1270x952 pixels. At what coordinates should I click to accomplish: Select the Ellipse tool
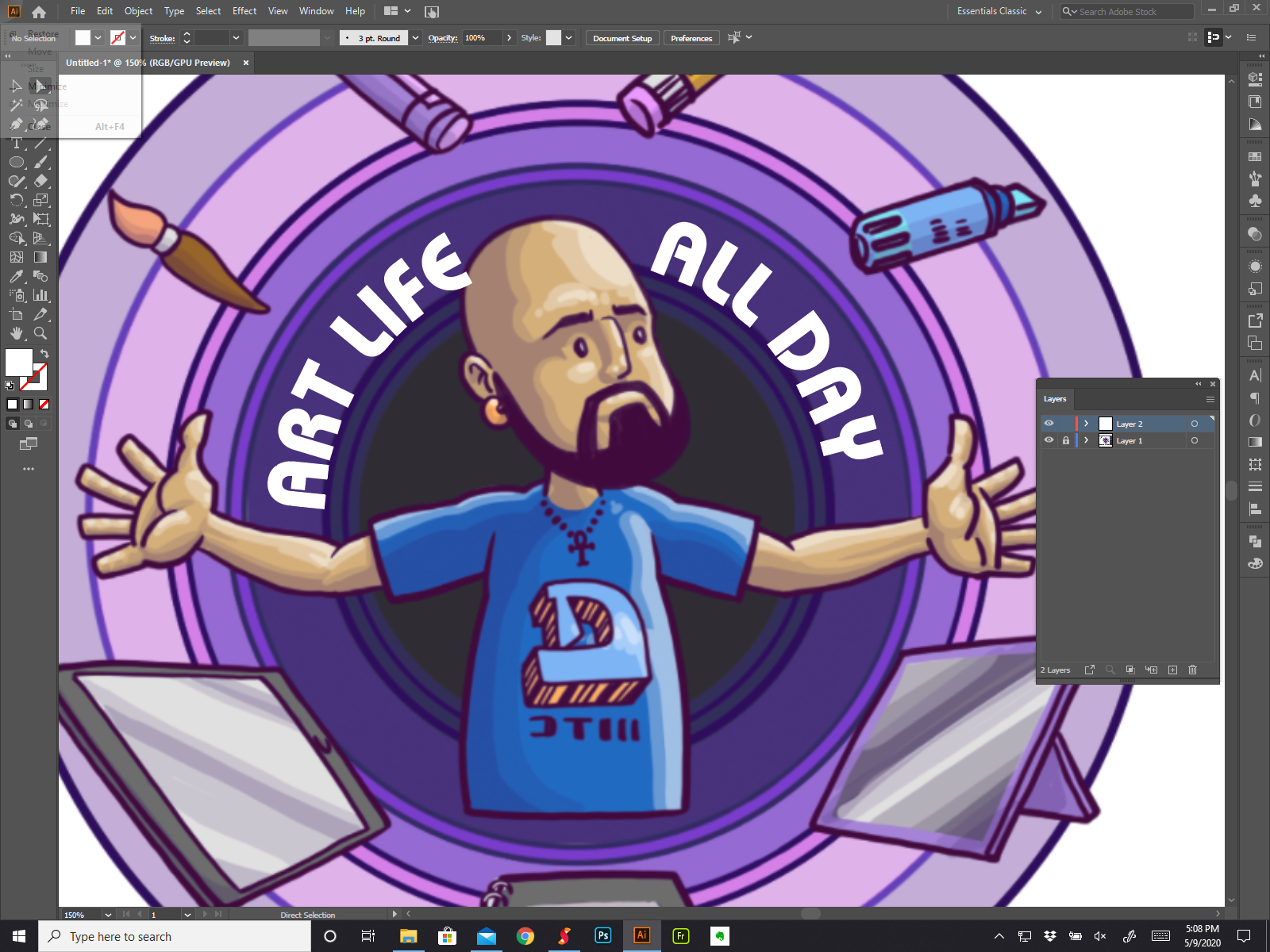[16, 162]
